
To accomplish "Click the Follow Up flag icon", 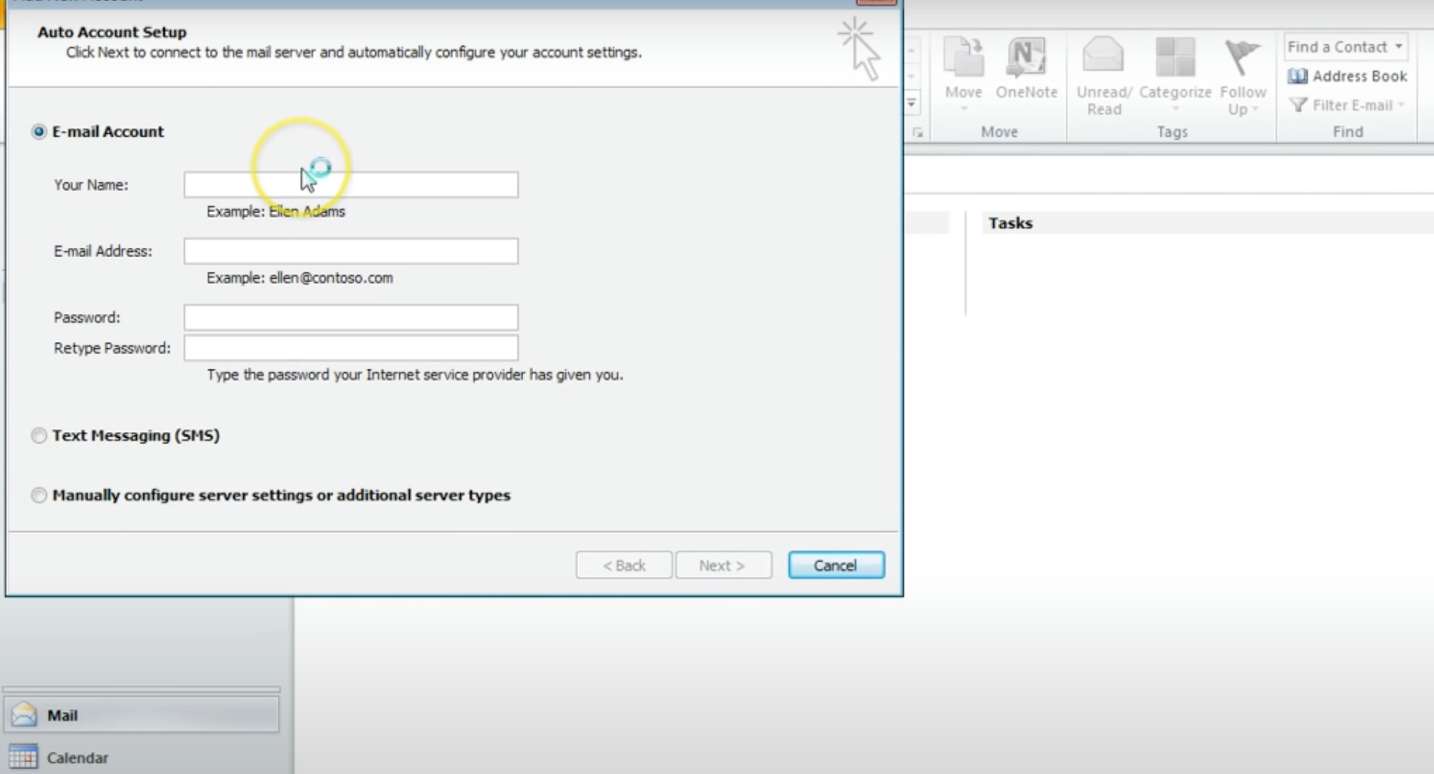I will pyautogui.click(x=1242, y=57).
